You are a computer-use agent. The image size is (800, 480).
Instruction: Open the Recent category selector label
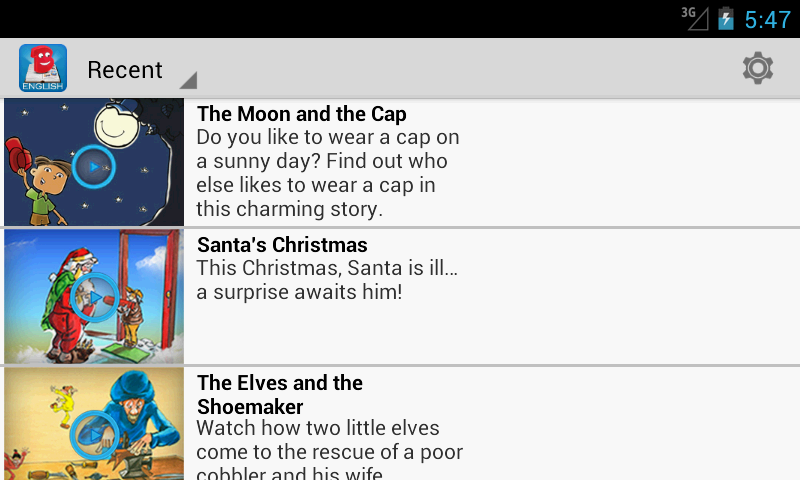125,70
